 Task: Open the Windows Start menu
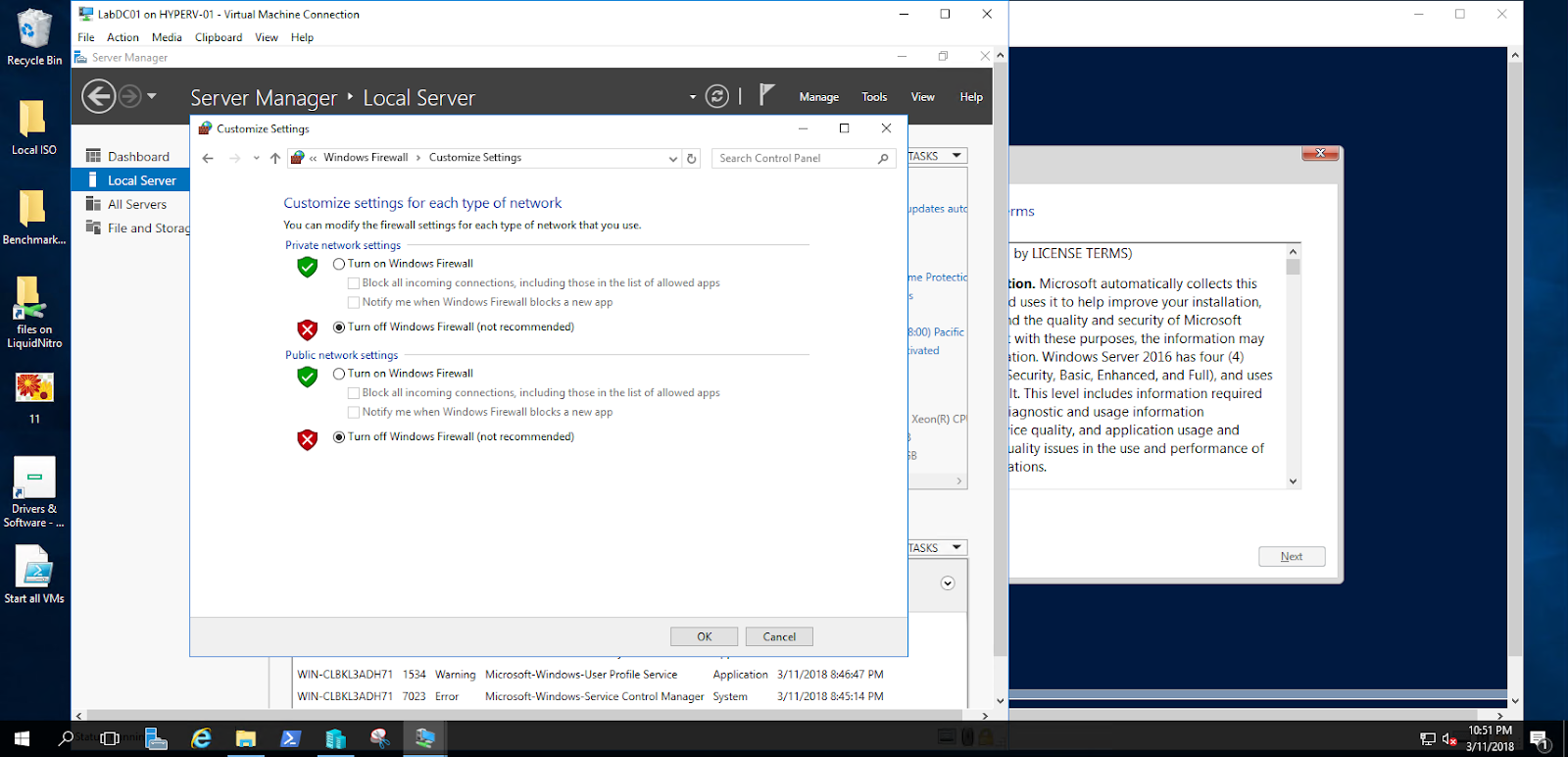click(x=22, y=738)
